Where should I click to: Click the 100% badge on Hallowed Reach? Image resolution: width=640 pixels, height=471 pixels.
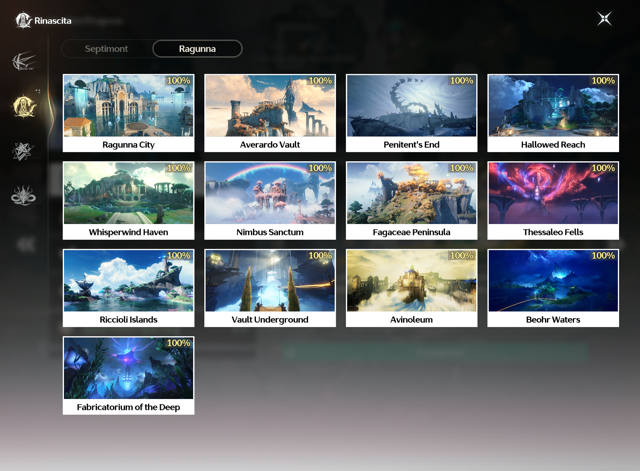click(x=603, y=80)
